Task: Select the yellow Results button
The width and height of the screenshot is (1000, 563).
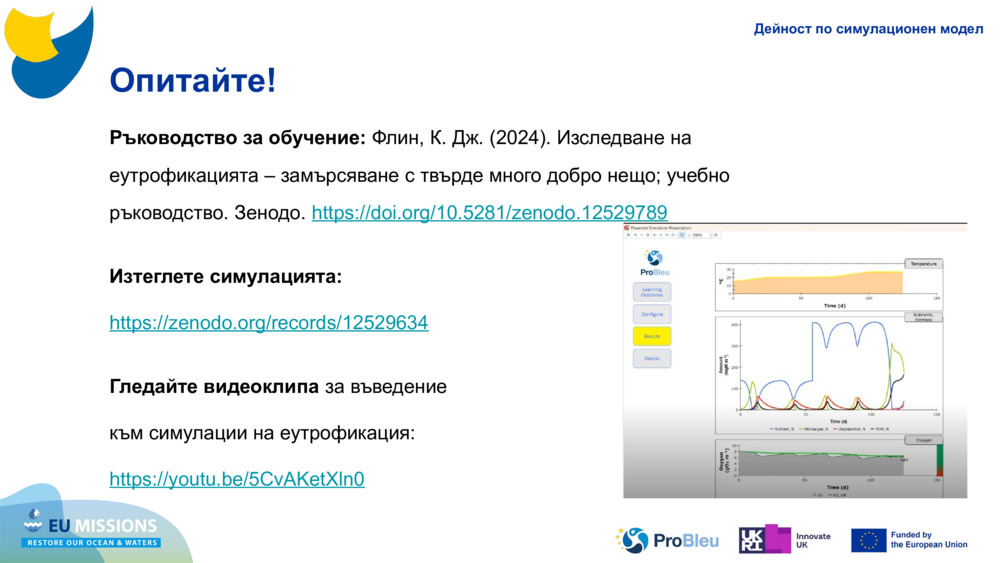Action: (652, 336)
